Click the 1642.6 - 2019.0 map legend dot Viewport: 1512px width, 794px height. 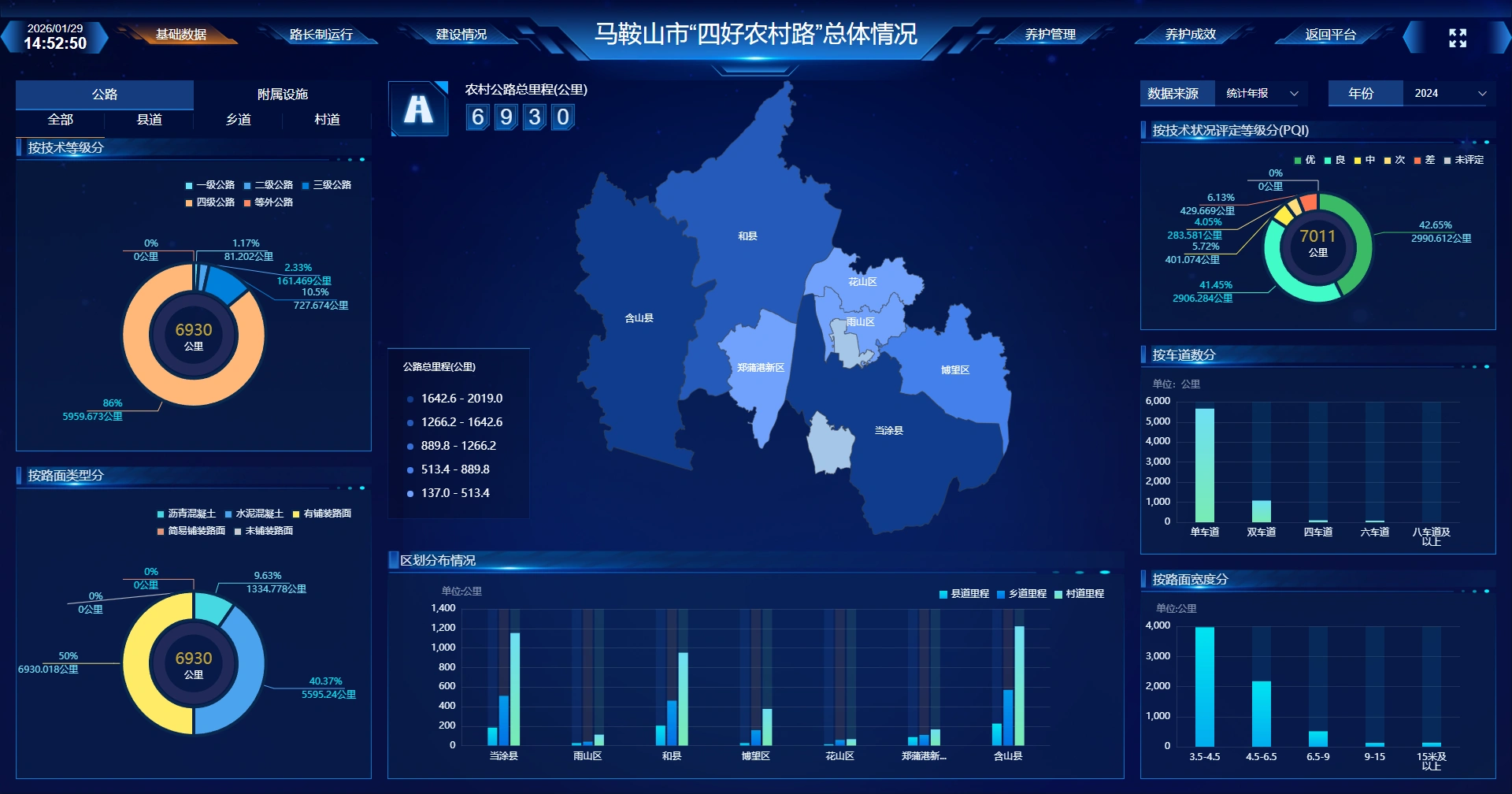click(410, 399)
